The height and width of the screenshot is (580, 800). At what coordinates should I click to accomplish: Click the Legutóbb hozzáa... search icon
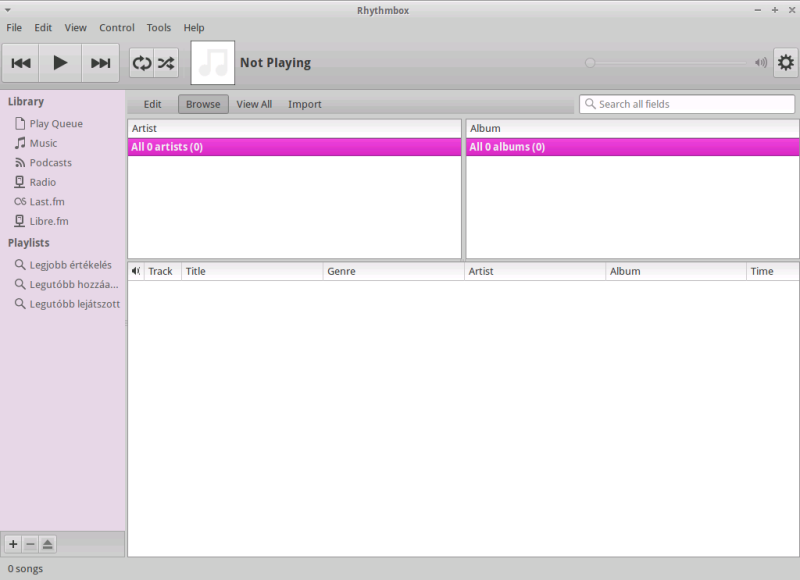(20, 284)
